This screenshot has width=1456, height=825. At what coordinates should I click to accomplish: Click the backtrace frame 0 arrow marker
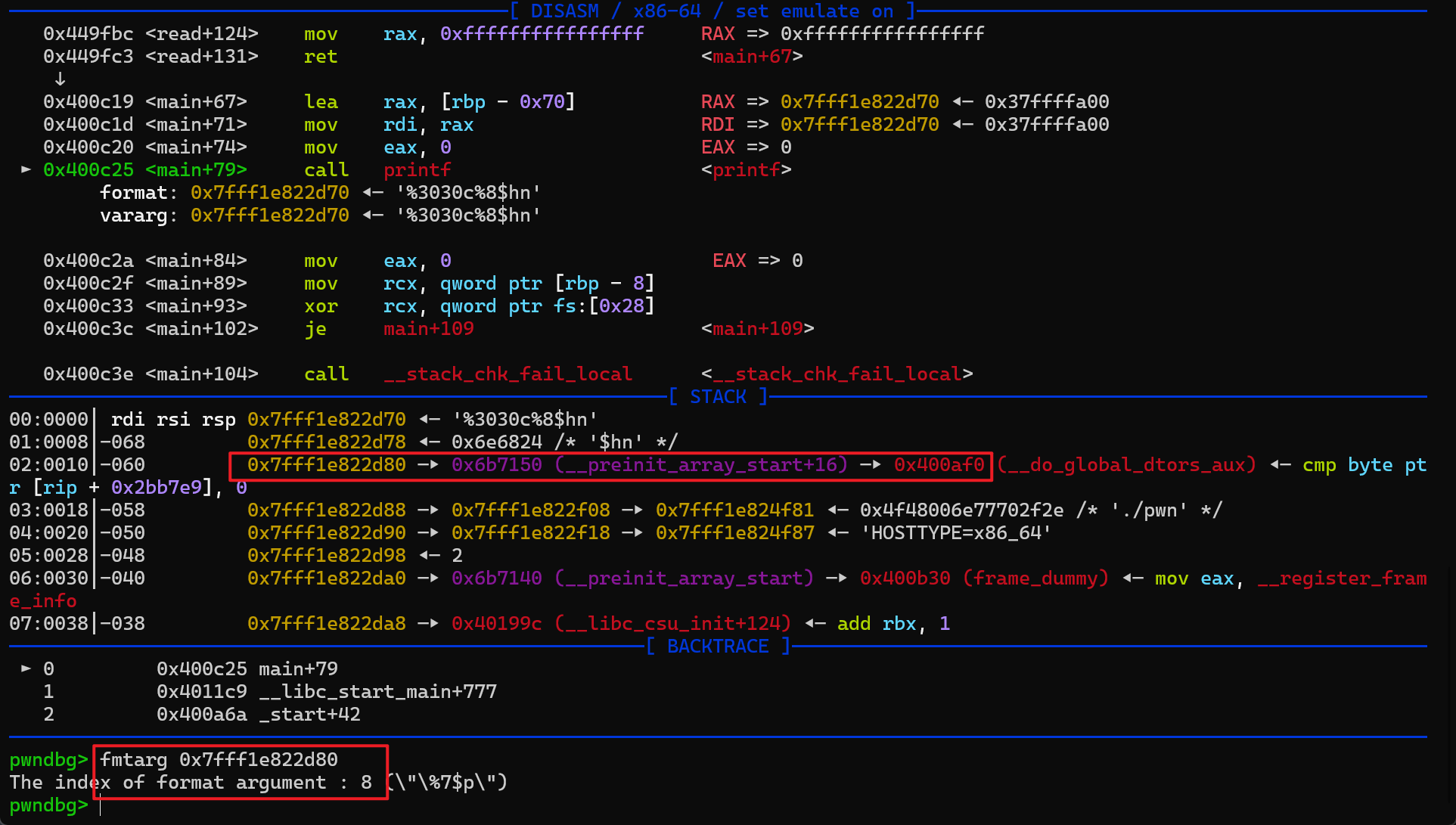(26, 668)
